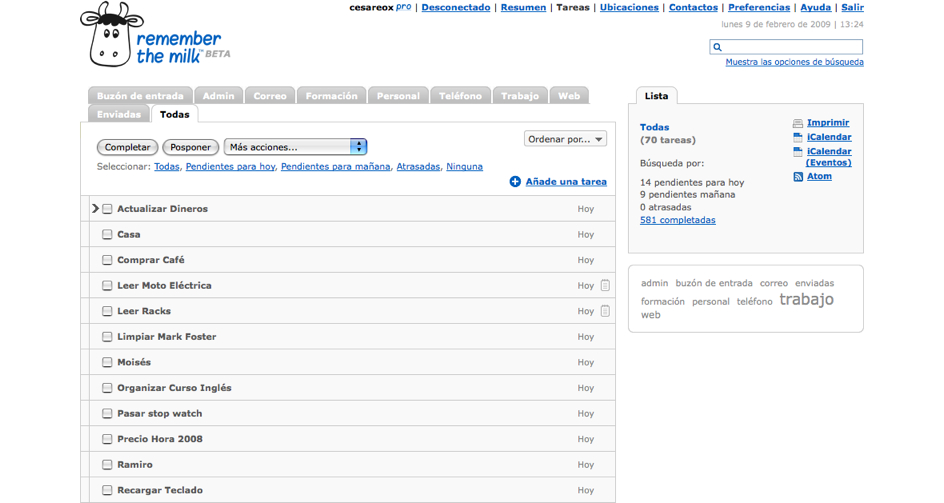This screenshot has width=944, height=503.
Task: Switch to the Trabajo tab
Action: tap(520, 96)
